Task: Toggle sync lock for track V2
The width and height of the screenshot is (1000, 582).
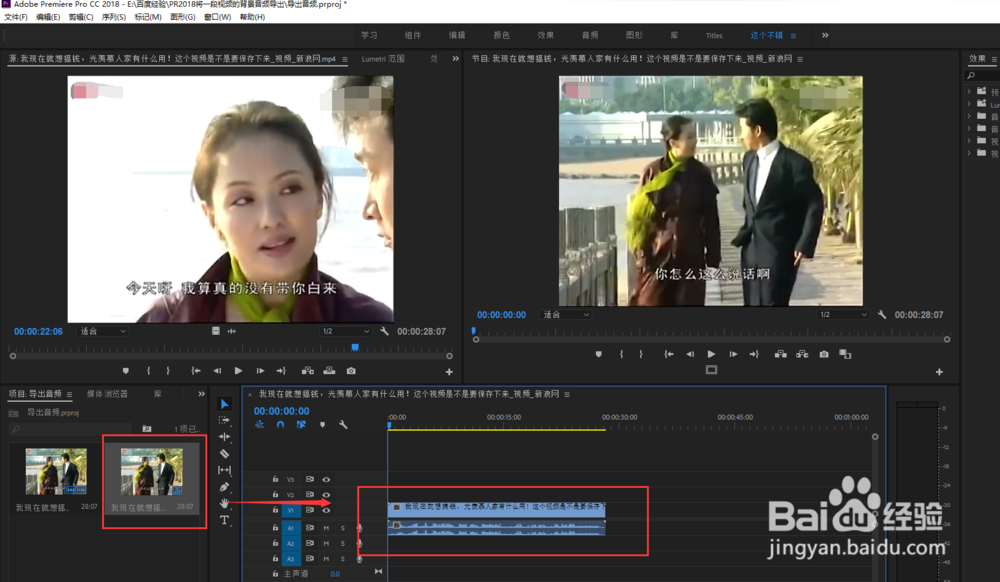Action: pos(309,495)
